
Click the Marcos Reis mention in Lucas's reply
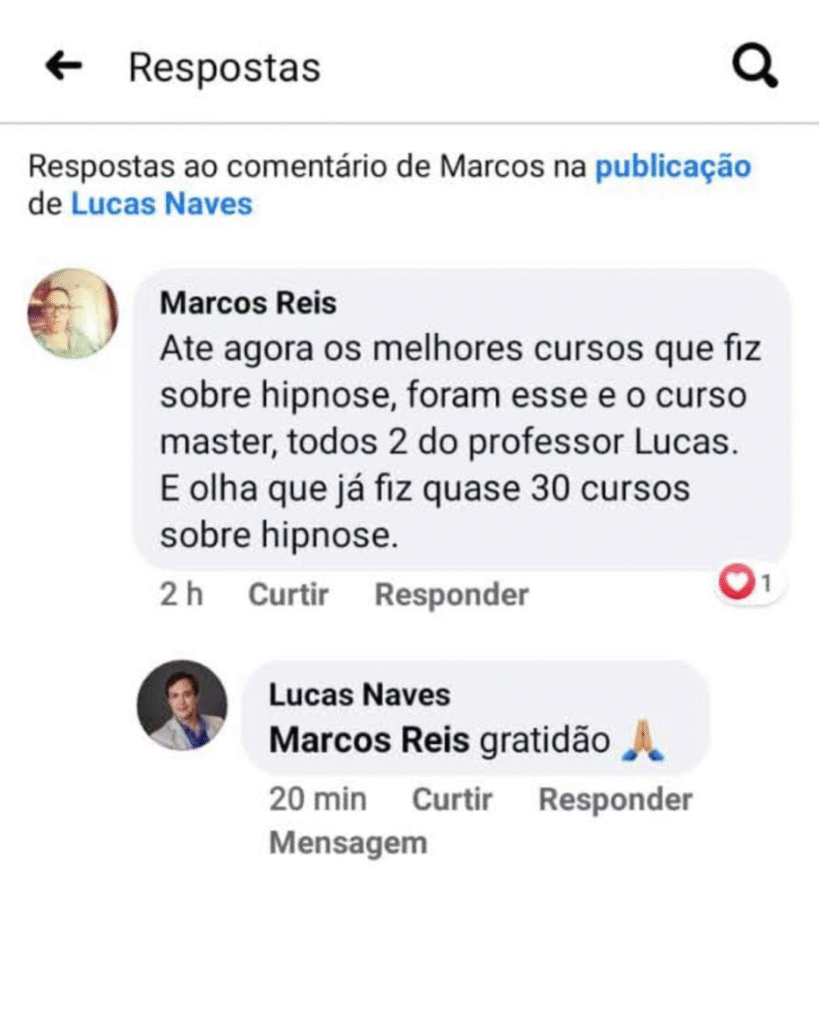click(369, 741)
